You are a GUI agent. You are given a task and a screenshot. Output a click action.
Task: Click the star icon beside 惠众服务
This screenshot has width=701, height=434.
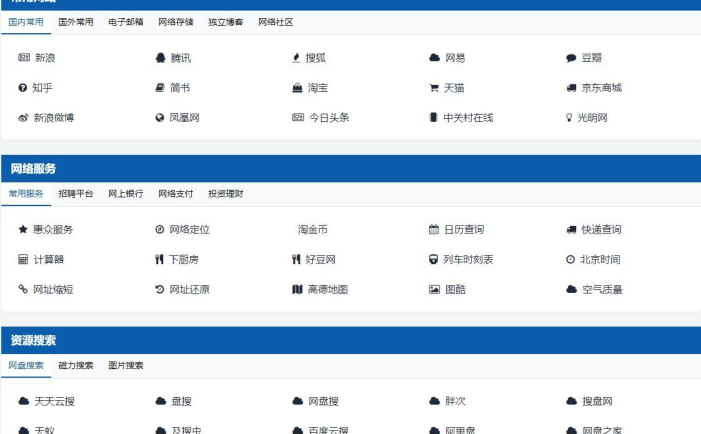tap(23, 229)
